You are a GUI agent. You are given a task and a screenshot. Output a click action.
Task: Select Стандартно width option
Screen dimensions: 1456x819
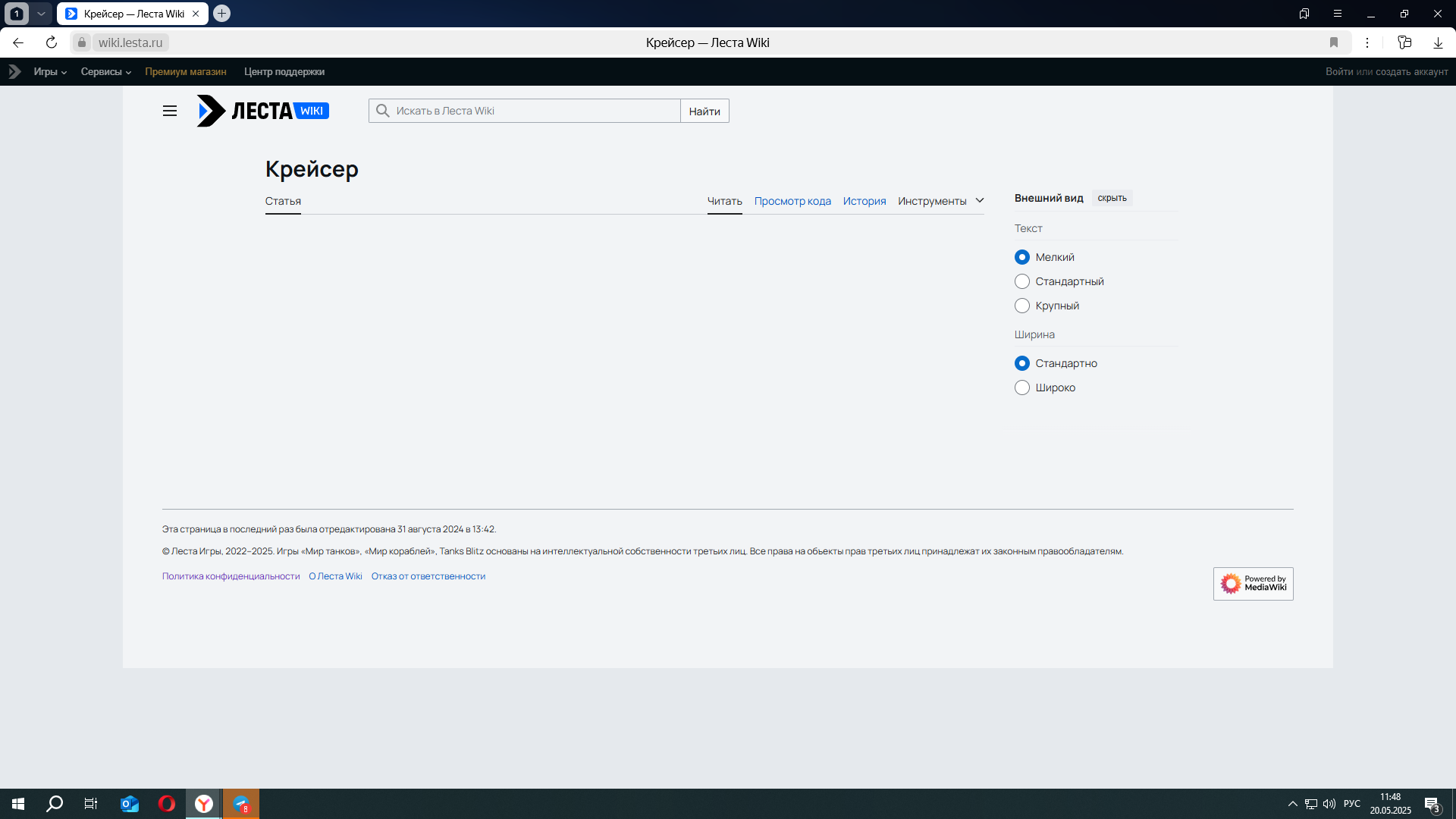pyautogui.click(x=1022, y=363)
